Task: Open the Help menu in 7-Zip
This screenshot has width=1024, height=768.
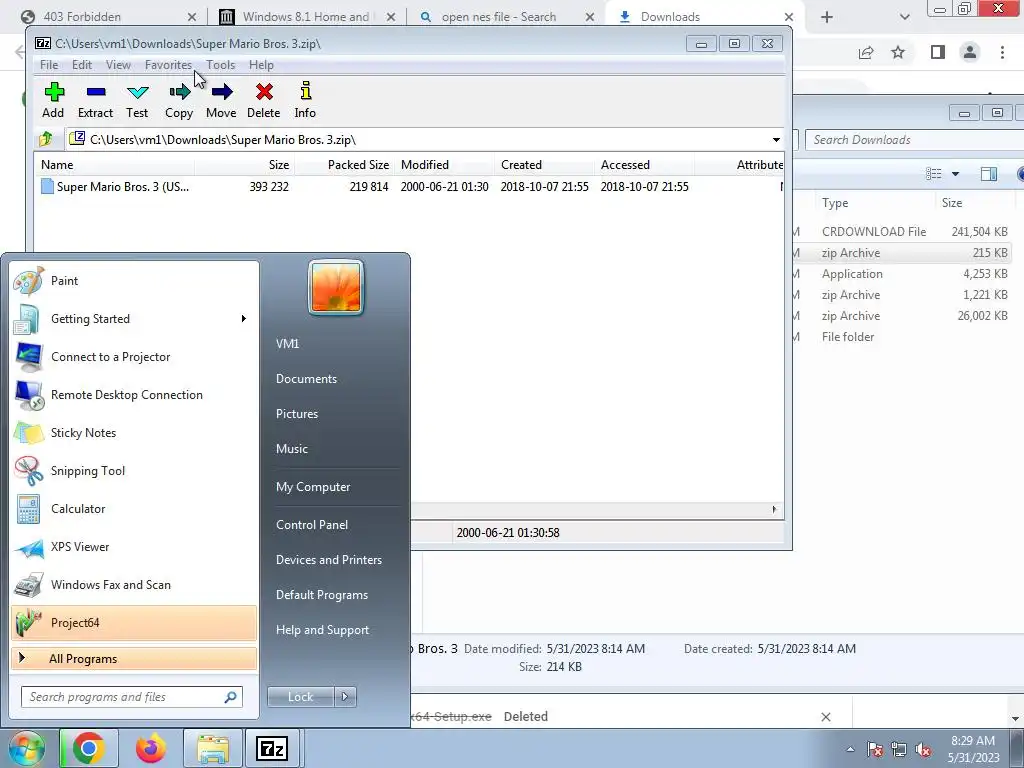Action: coord(261,65)
